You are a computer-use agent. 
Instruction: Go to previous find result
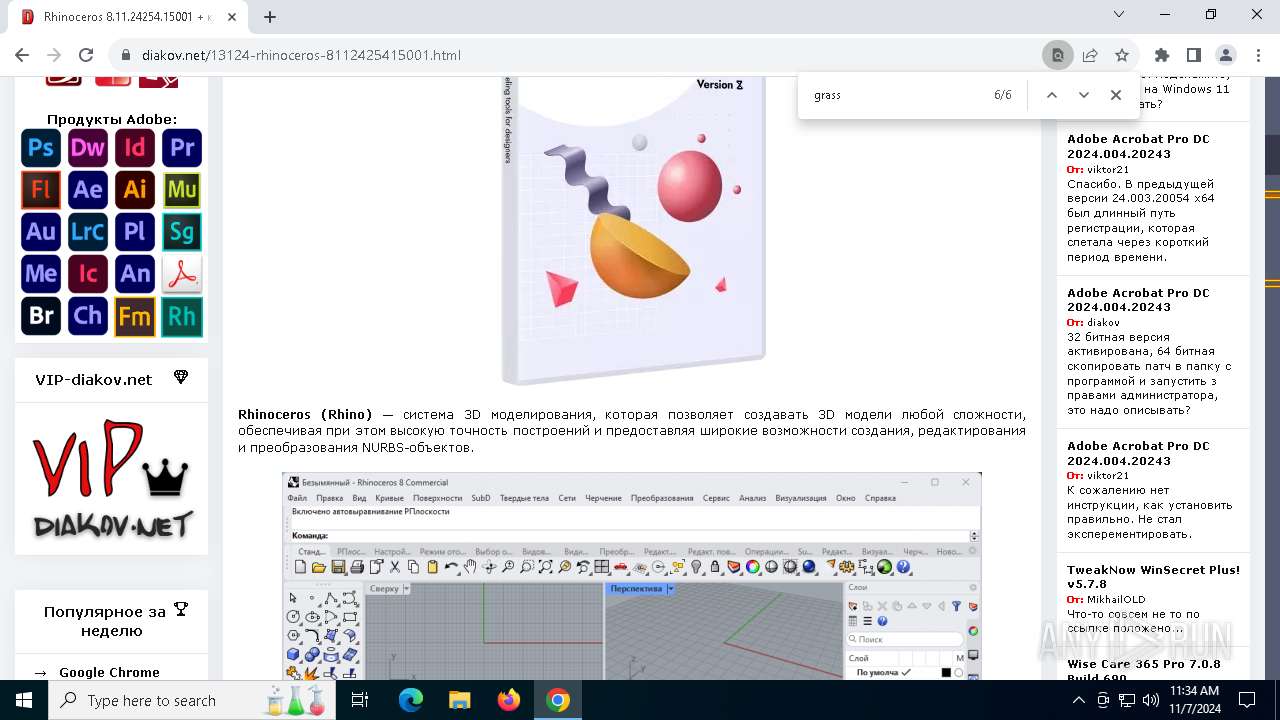tap(1052, 95)
